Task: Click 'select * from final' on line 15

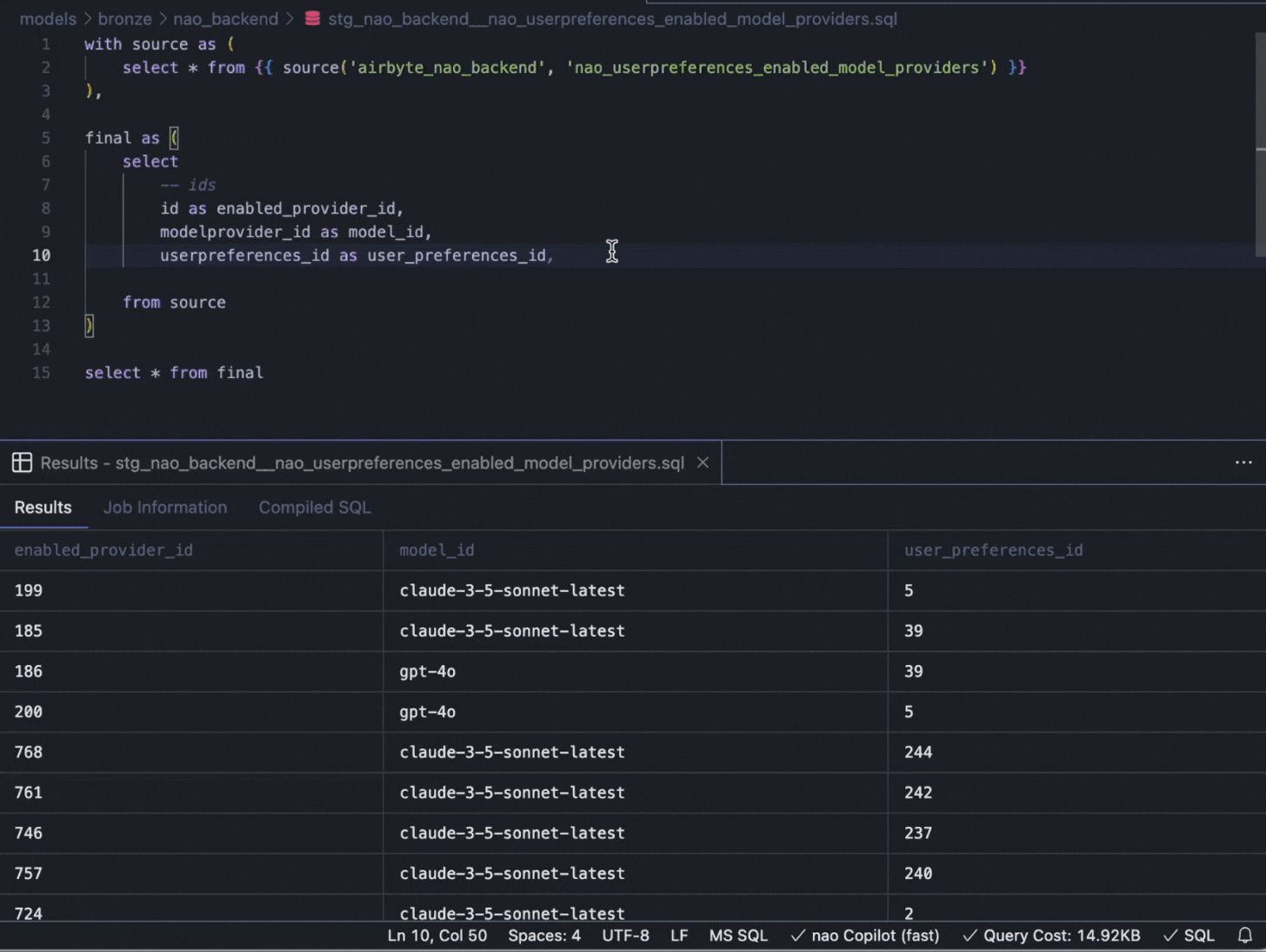Action: click(174, 372)
